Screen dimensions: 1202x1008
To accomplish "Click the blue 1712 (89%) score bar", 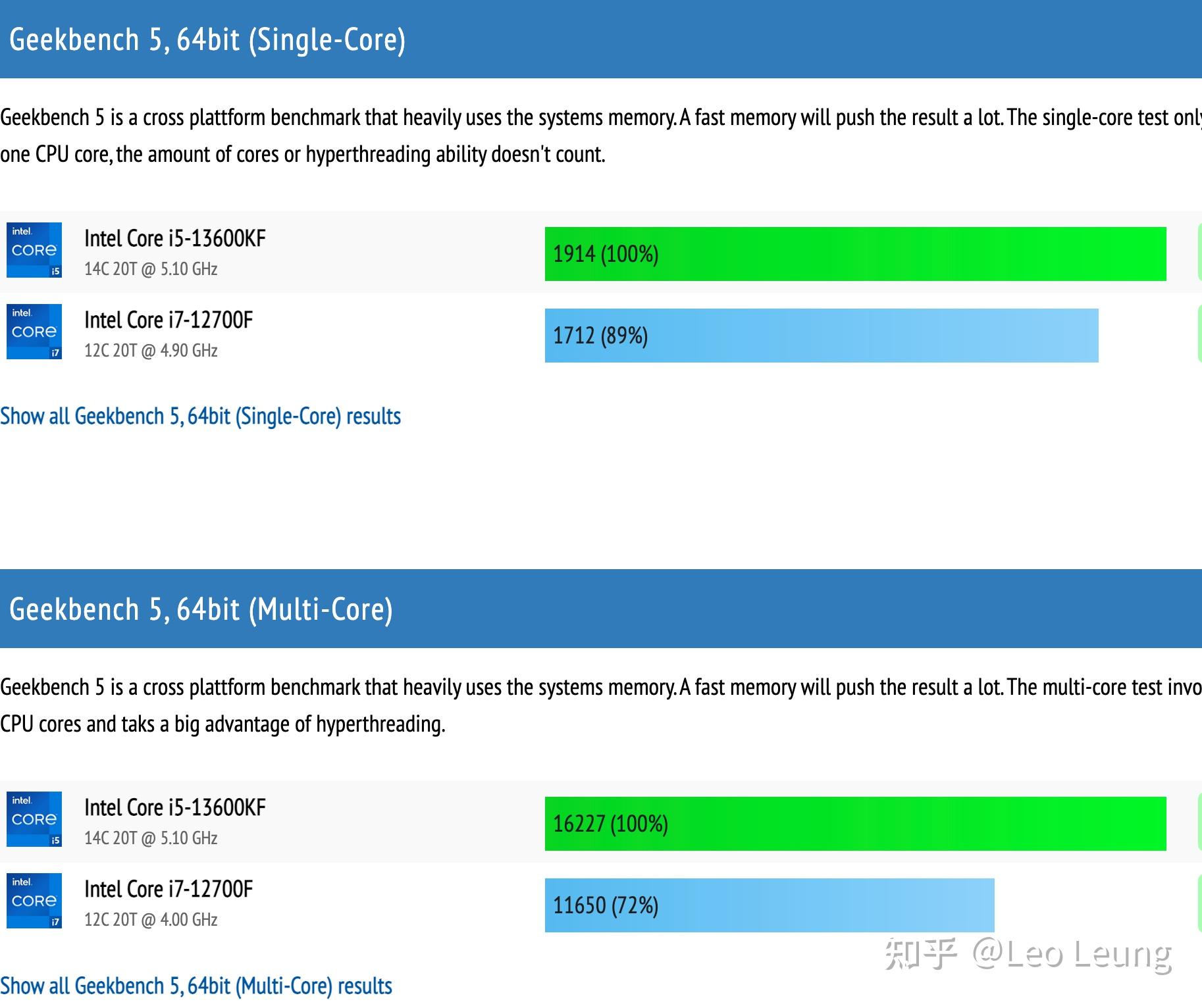I will pyautogui.click(x=821, y=336).
